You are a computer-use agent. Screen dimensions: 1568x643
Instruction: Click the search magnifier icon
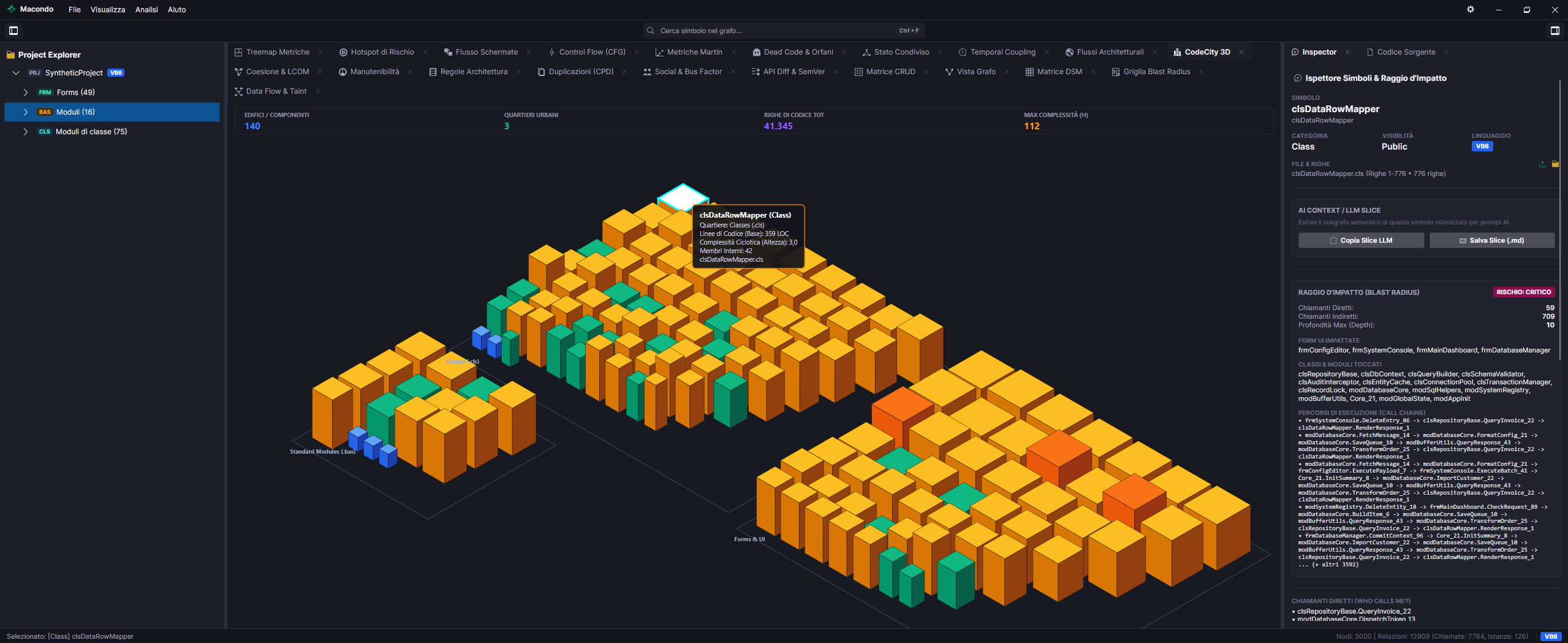point(651,31)
